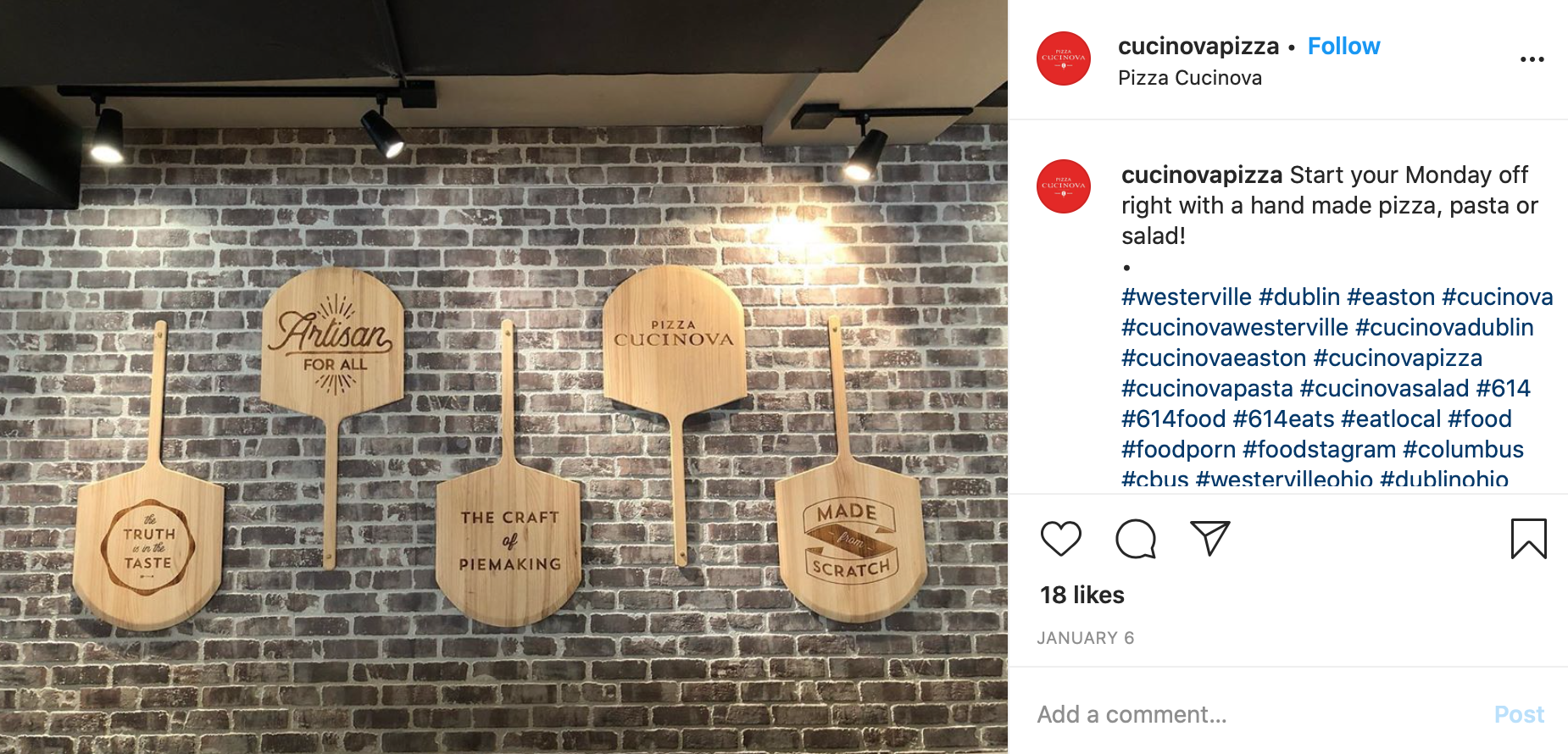Share post using paper plane icon
The image size is (1568, 754).
pos(1210,538)
